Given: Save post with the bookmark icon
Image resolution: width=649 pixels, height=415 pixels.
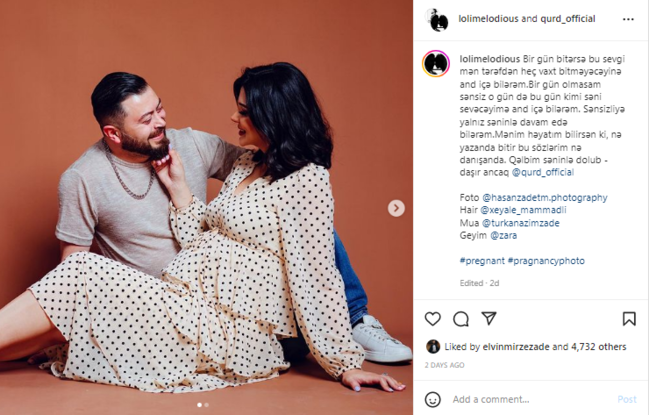Looking at the screenshot, I should pos(629,319).
